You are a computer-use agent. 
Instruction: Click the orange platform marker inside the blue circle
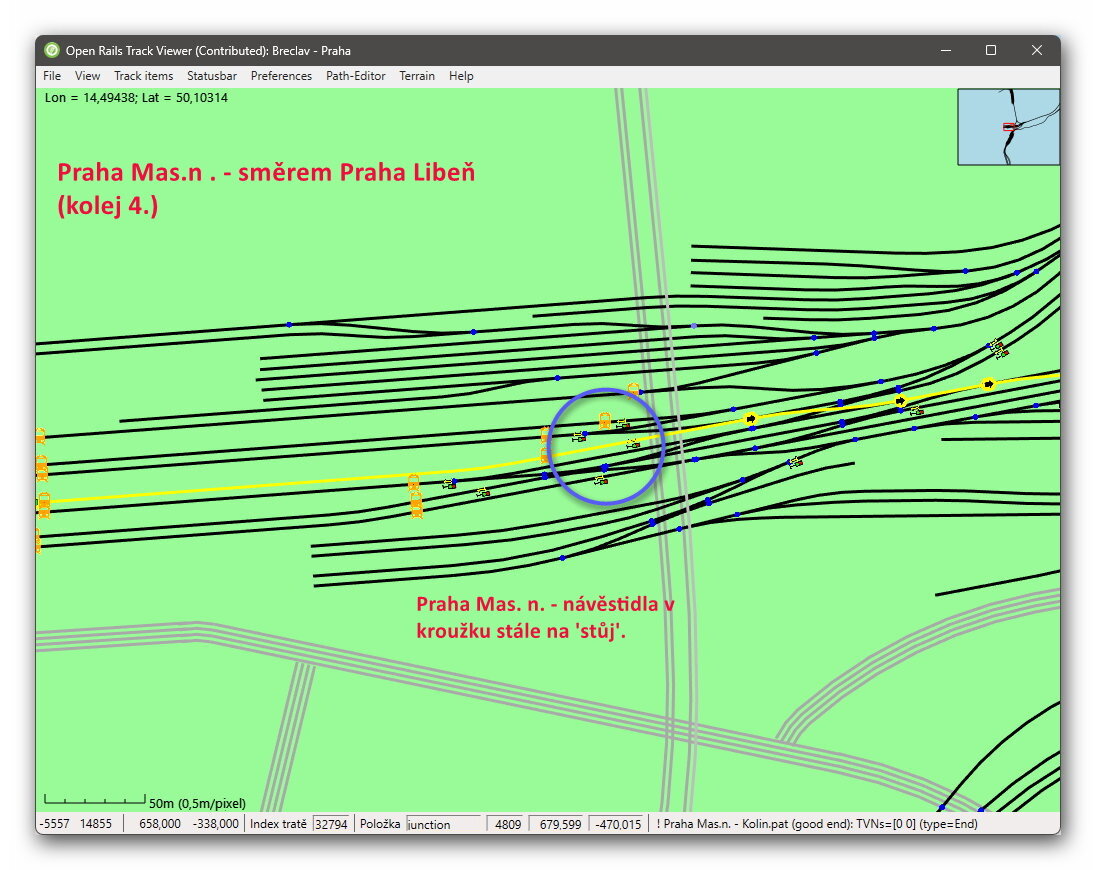tap(605, 420)
